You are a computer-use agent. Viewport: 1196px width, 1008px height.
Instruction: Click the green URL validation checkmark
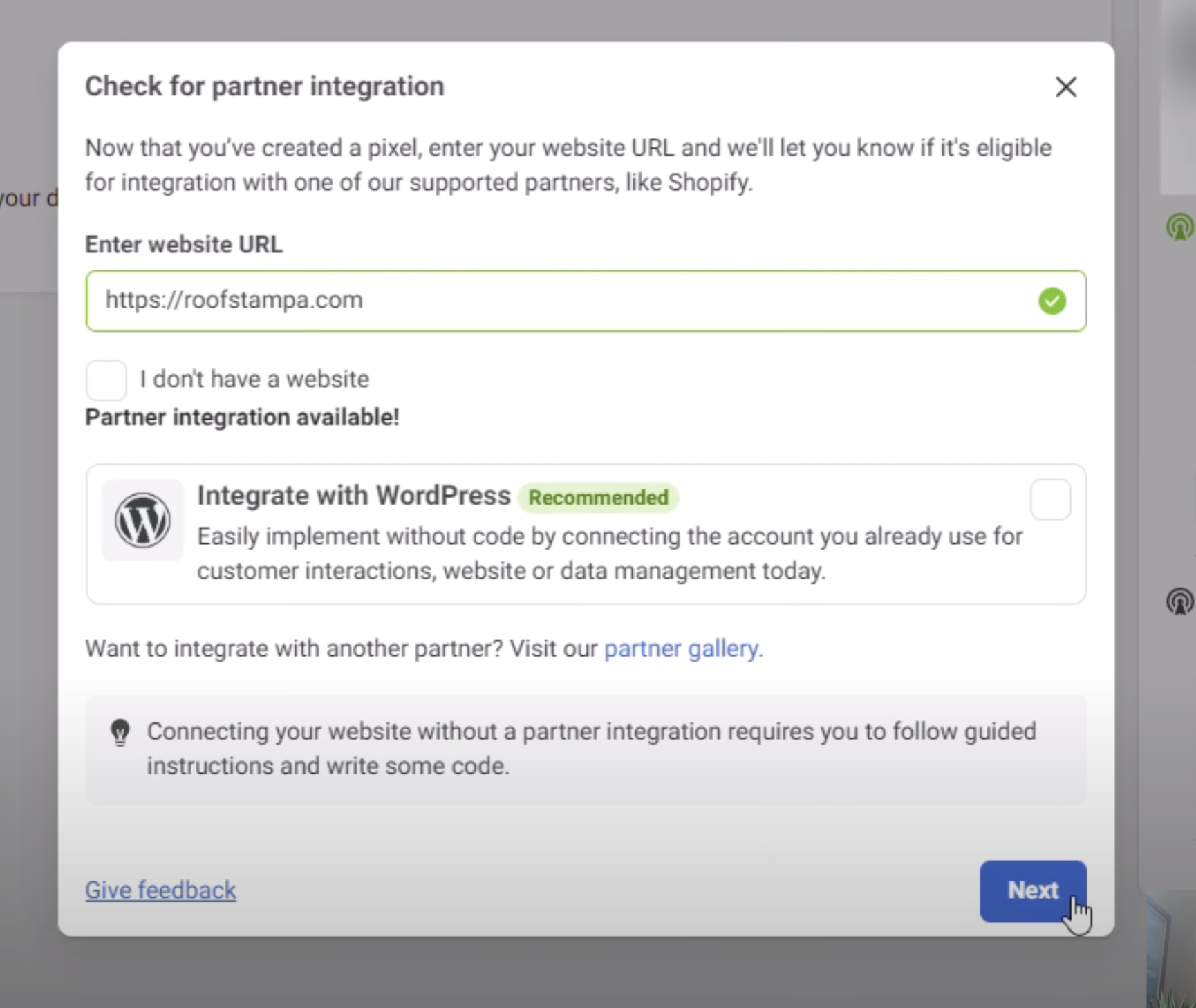pos(1052,301)
